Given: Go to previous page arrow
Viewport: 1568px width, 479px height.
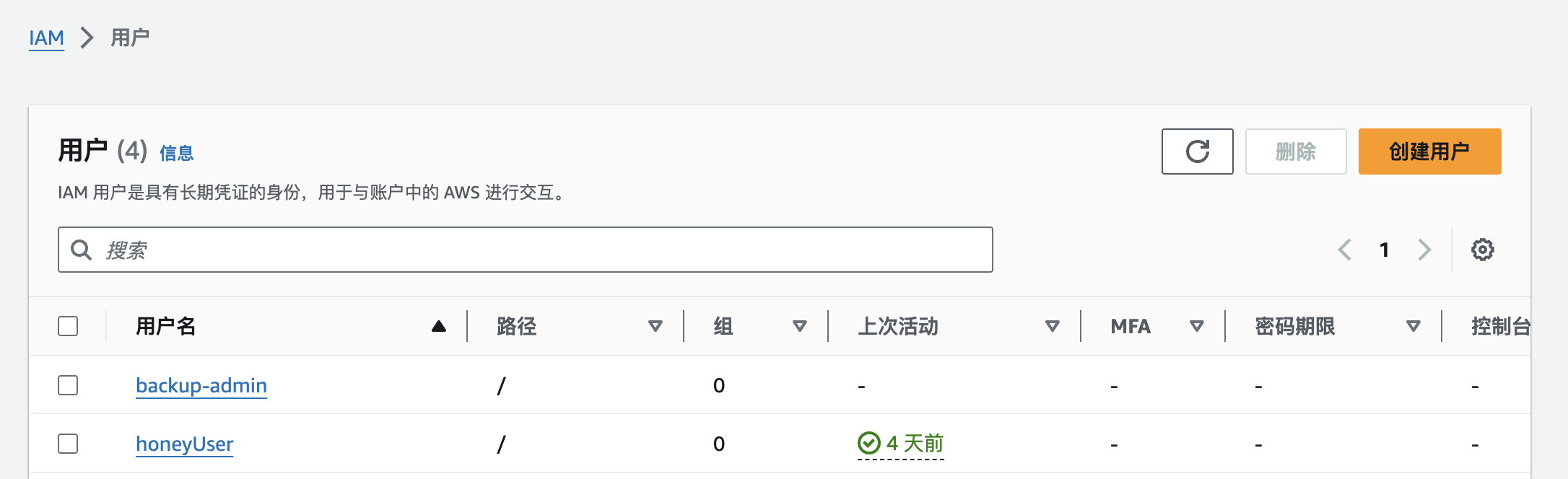Looking at the screenshot, I should click(1344, 250).
